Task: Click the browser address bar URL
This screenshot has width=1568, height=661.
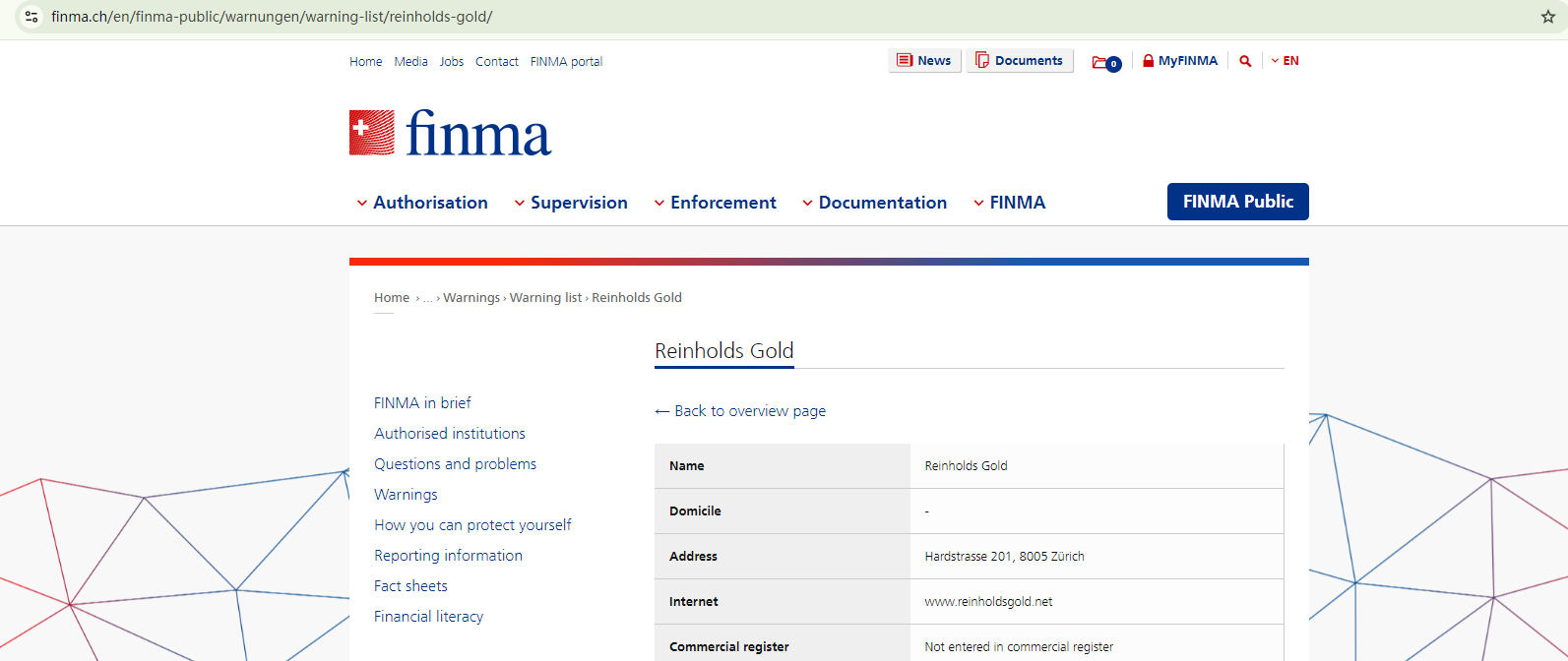Action: 272,17
